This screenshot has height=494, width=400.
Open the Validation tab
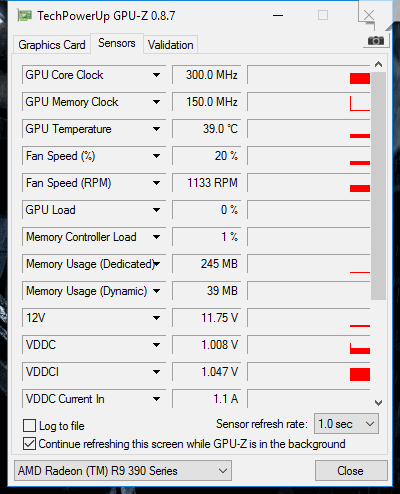click(x=171, y=45)
